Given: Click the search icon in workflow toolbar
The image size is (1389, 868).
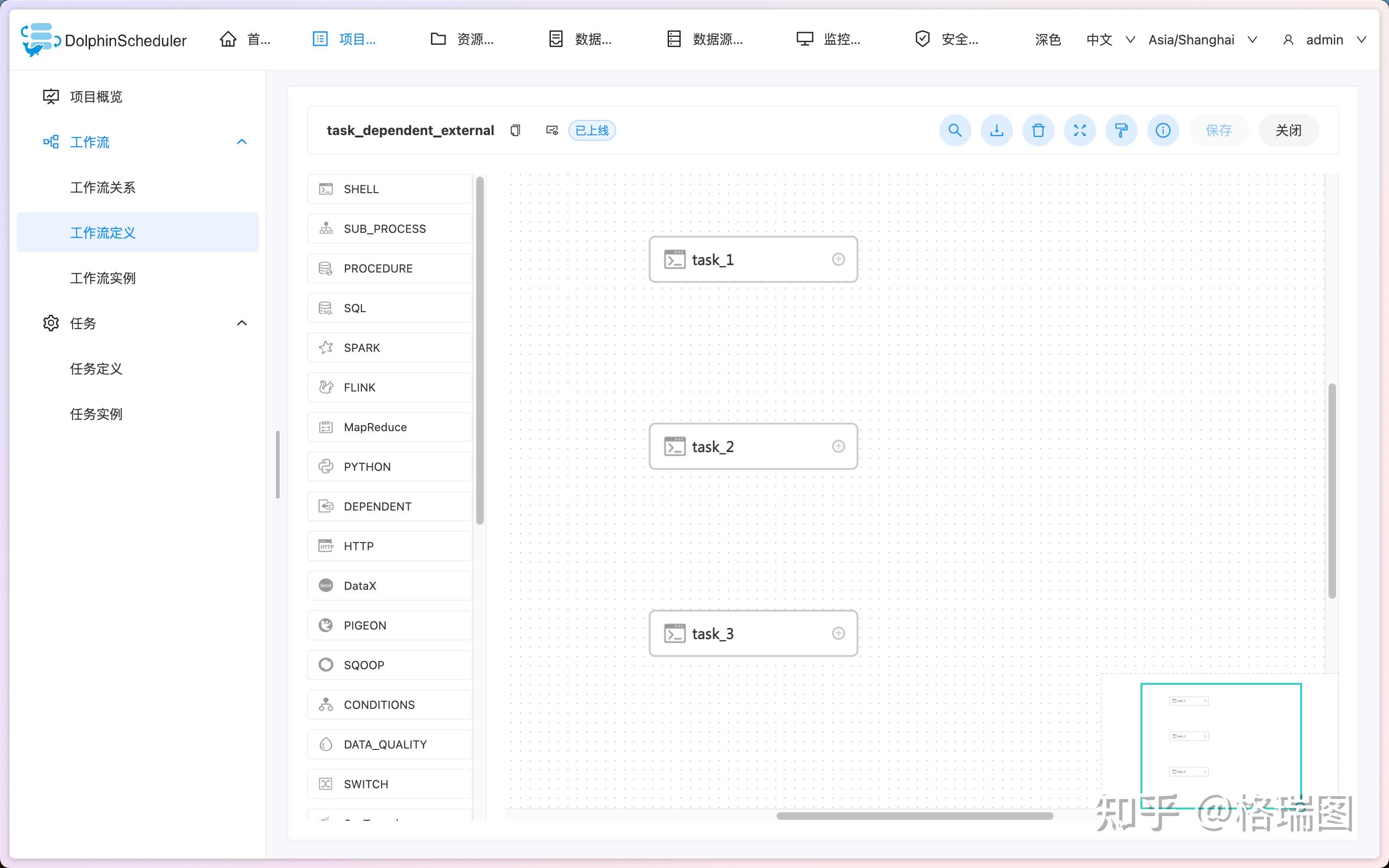Looking at the screenshot, I should pos(954,130).
